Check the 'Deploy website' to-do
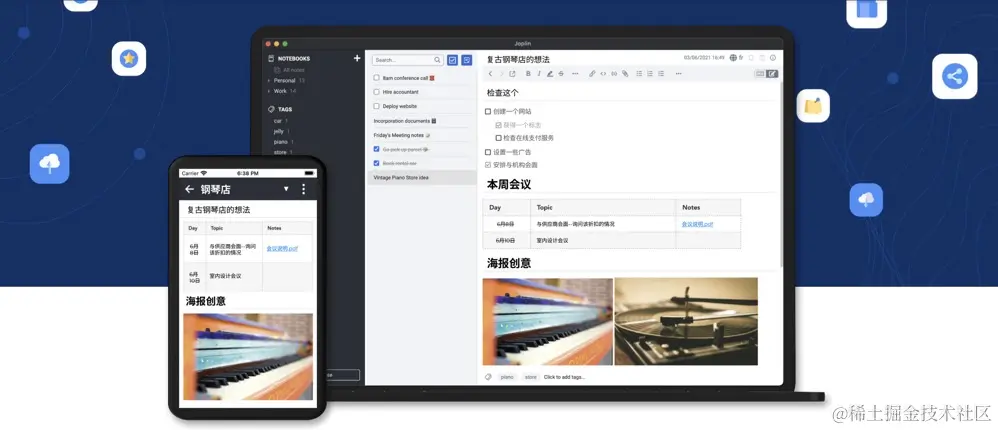This screenshot has height=430, width=998. tap(377, 106)
